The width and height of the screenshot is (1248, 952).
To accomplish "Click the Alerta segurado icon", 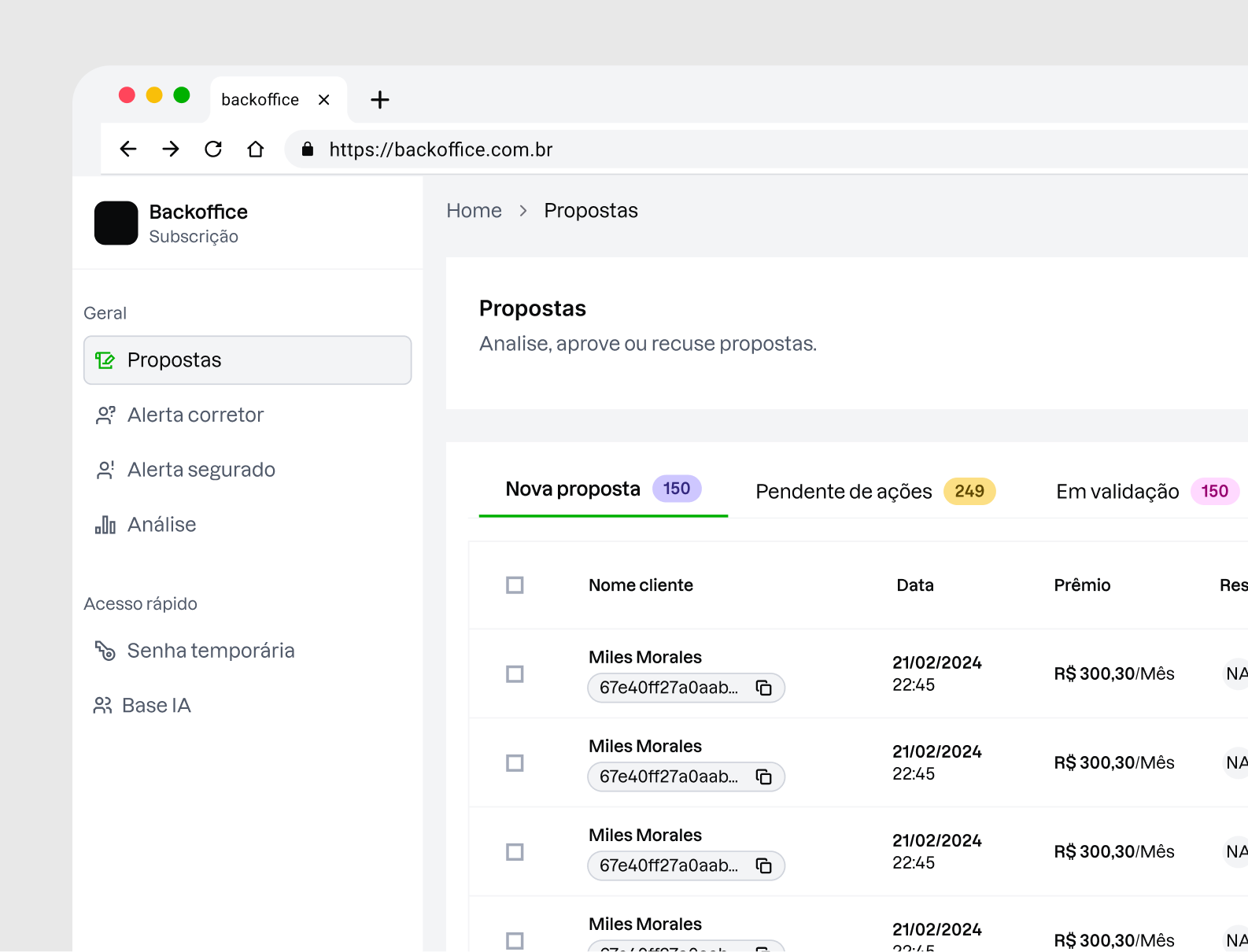I will tap(105, 470).
